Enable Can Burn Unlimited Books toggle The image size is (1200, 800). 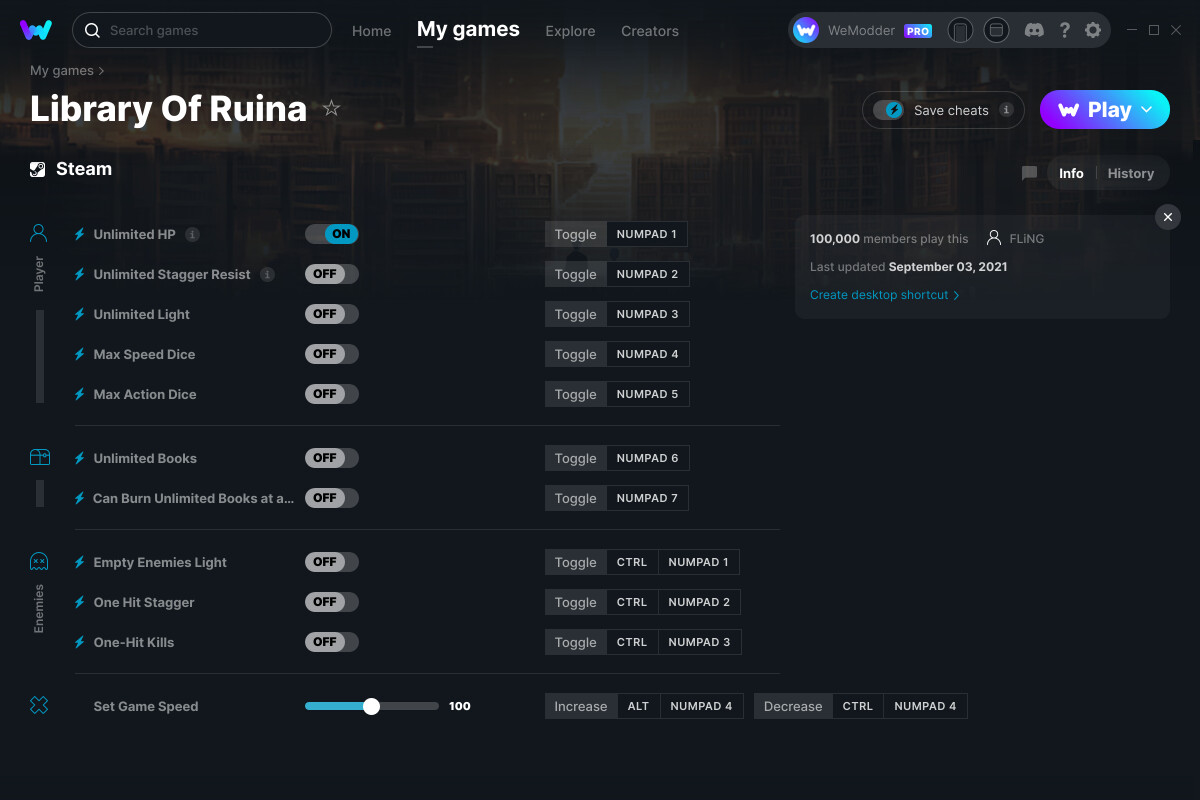pos(332,498)
